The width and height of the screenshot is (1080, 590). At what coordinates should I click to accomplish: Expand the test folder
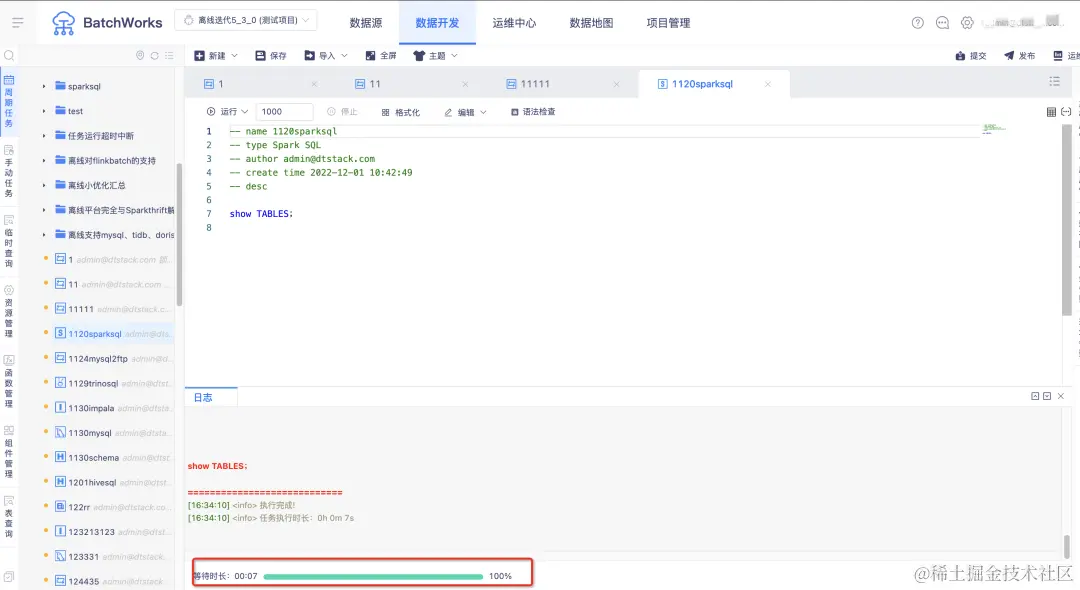tap(43, 112)
